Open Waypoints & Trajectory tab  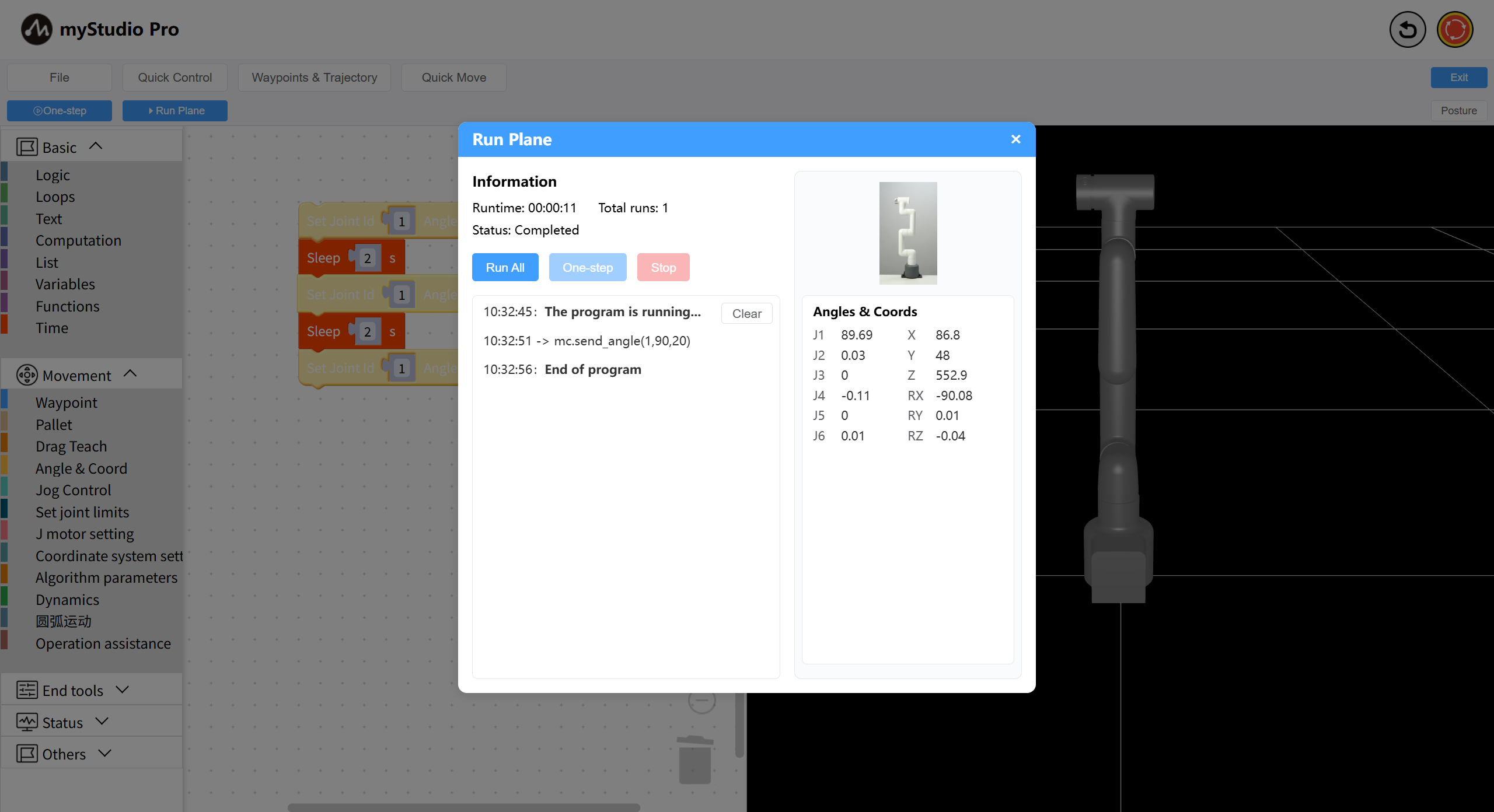coord(314,78)
